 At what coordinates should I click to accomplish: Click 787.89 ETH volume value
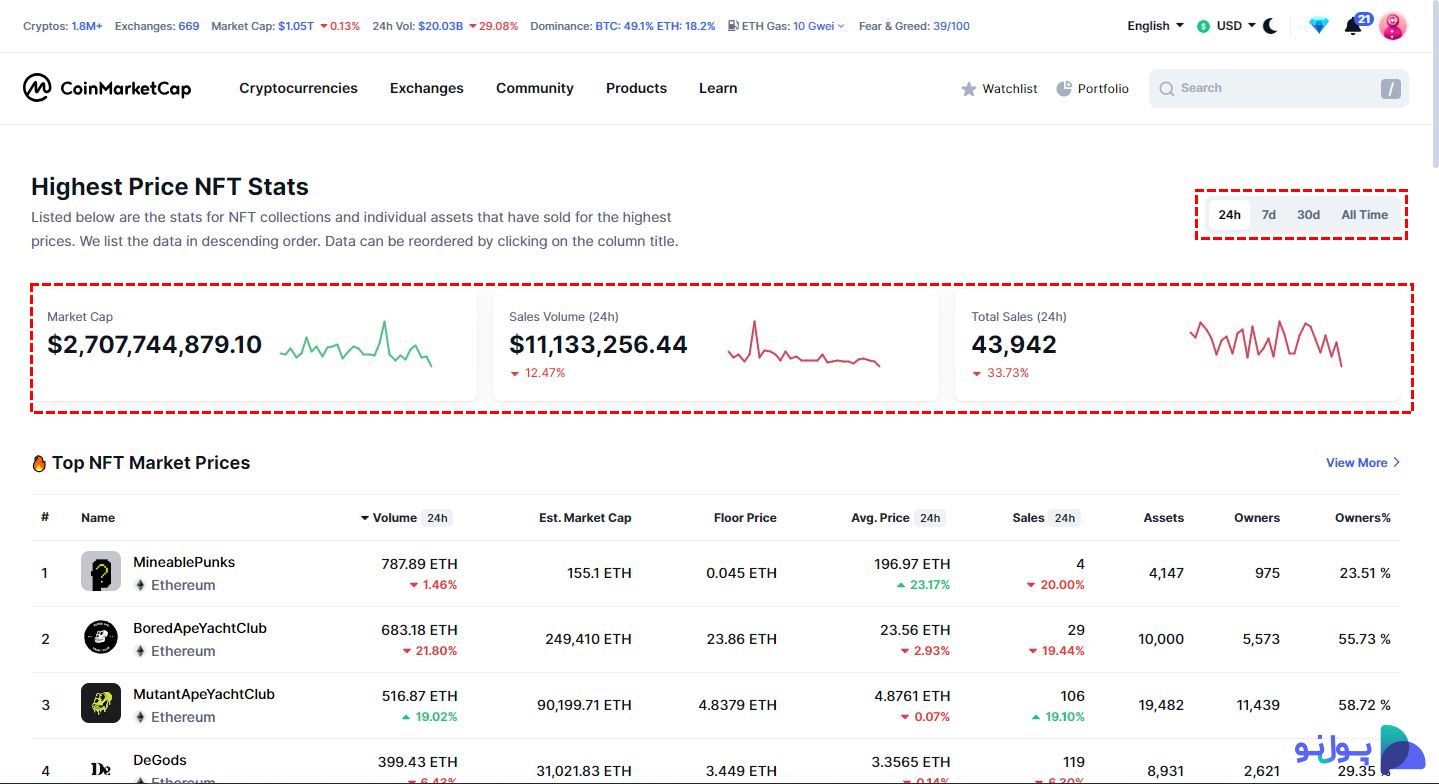tap(420, 564)
